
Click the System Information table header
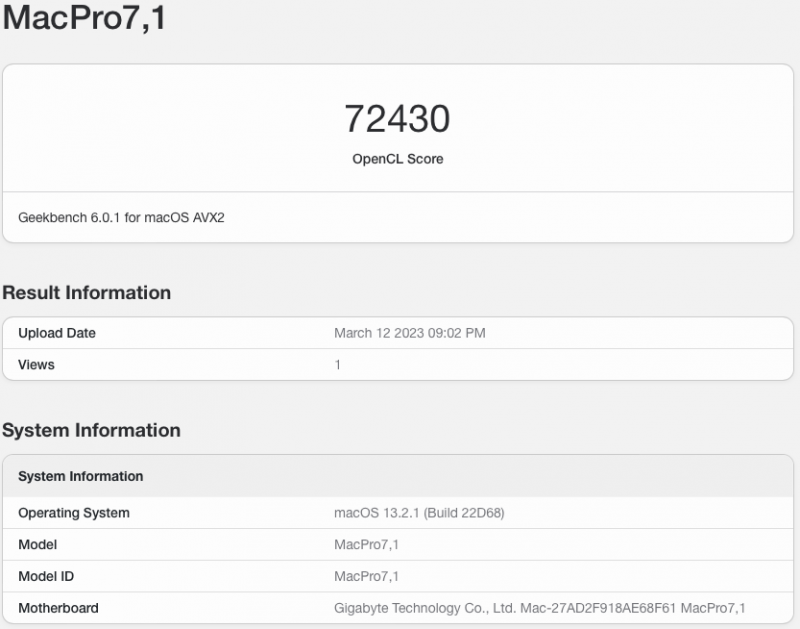82,476
